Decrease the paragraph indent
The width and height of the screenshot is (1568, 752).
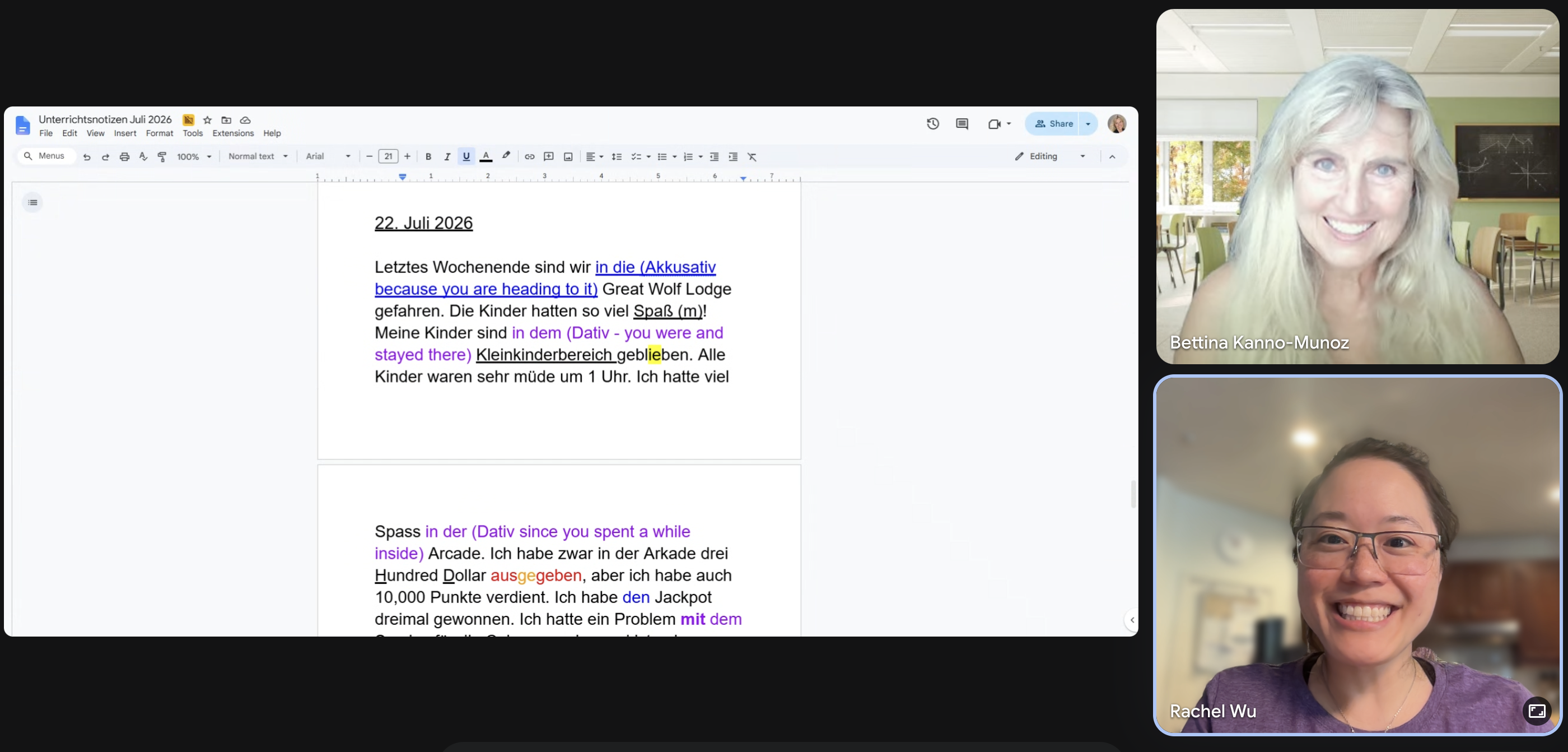[715, 157]
